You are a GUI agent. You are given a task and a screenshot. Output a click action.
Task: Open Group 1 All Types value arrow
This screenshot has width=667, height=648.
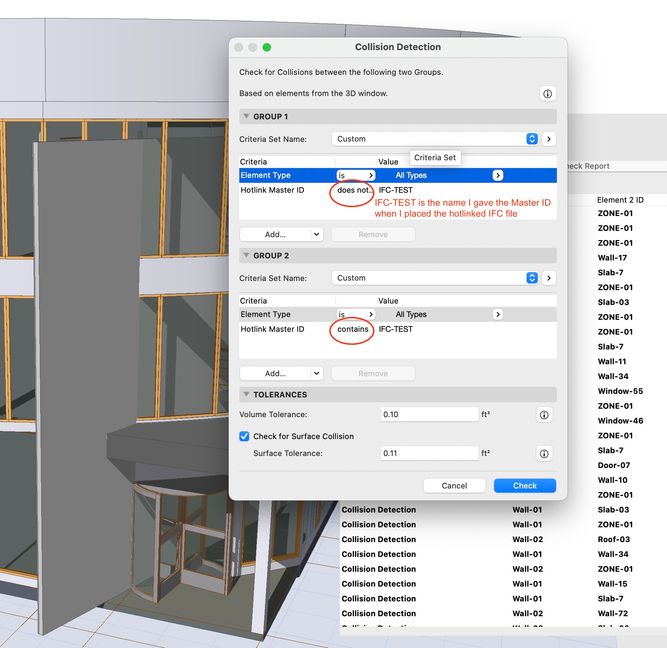498,175
